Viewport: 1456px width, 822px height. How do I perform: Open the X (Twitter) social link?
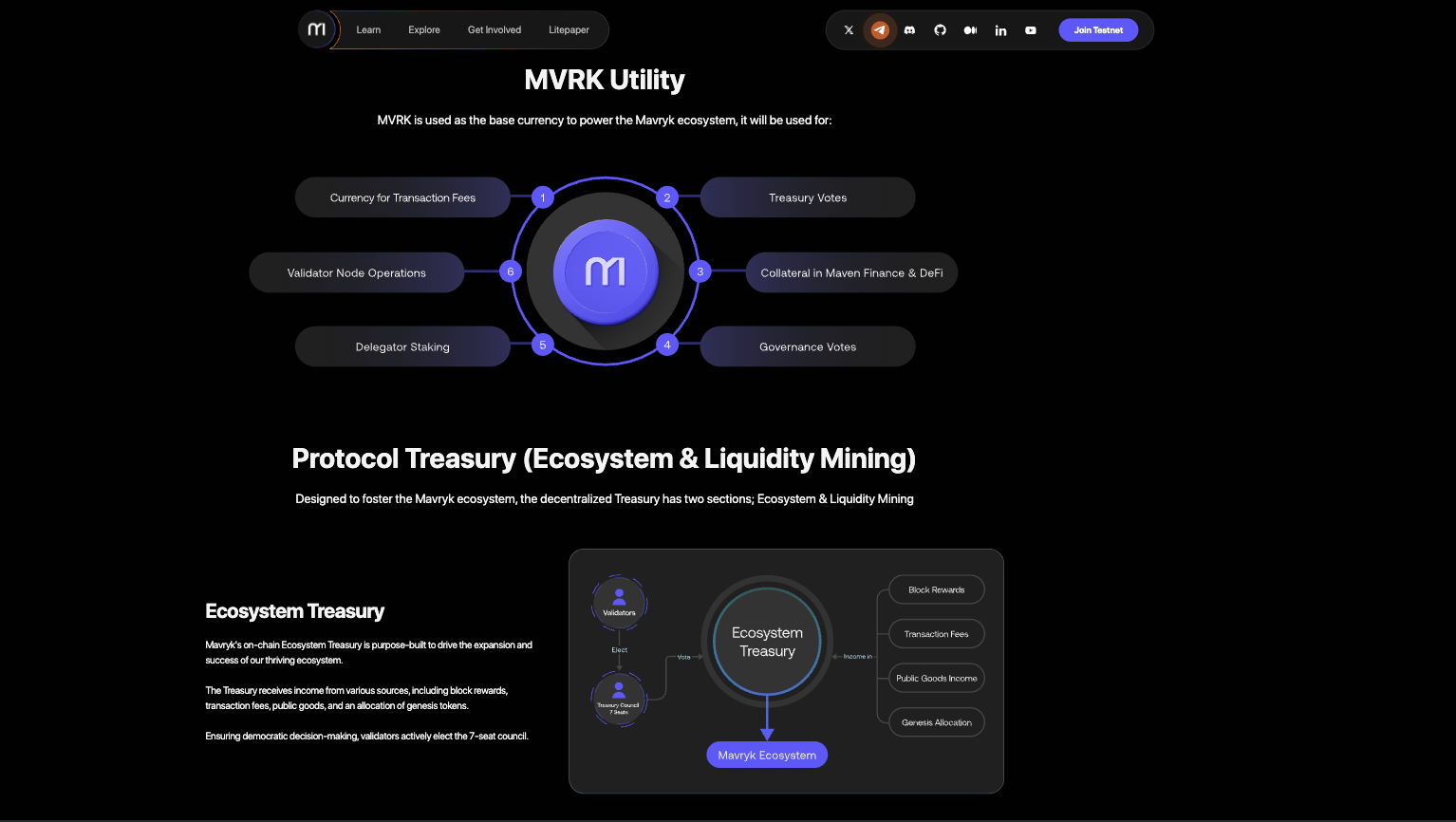click(849, 30)
